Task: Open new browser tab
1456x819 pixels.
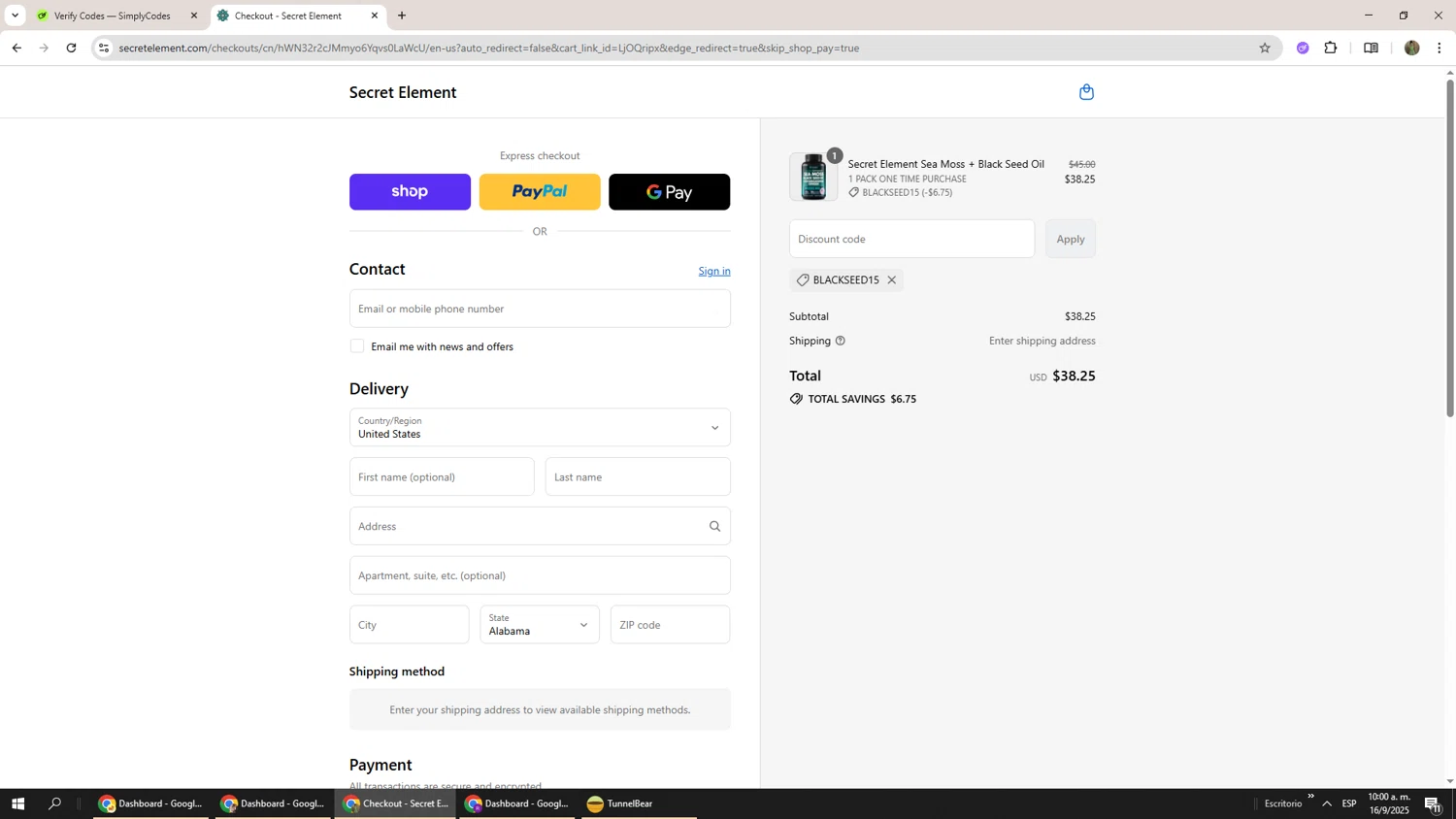Action: coord(402,16)
